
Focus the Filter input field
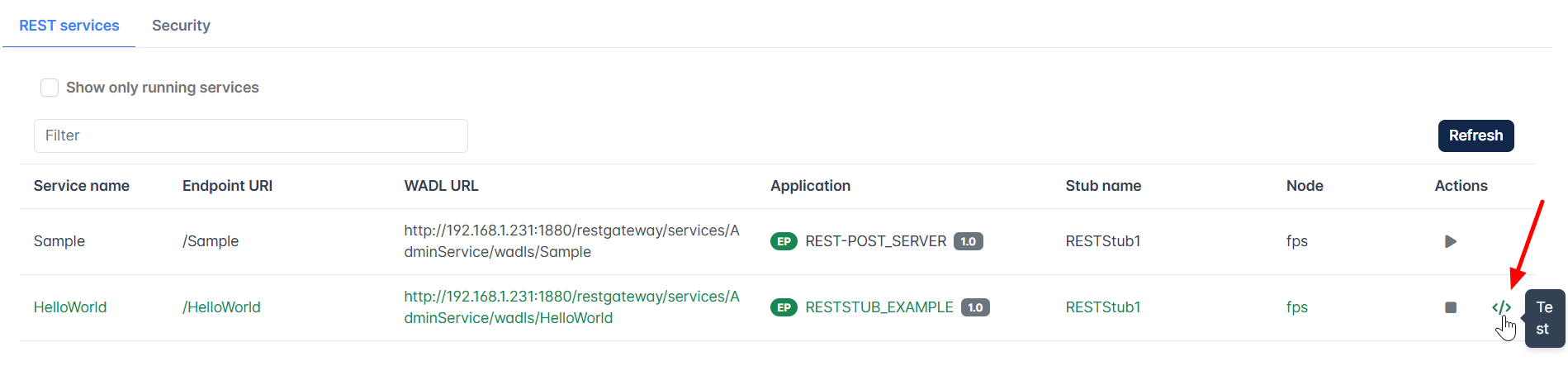tap(250, 135)
